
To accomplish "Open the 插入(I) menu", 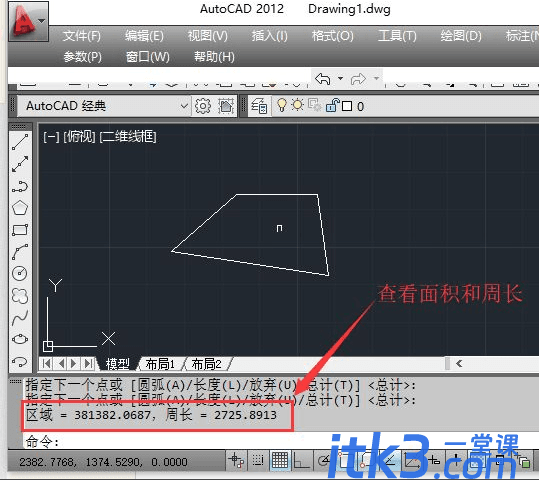I will (270, 36).
